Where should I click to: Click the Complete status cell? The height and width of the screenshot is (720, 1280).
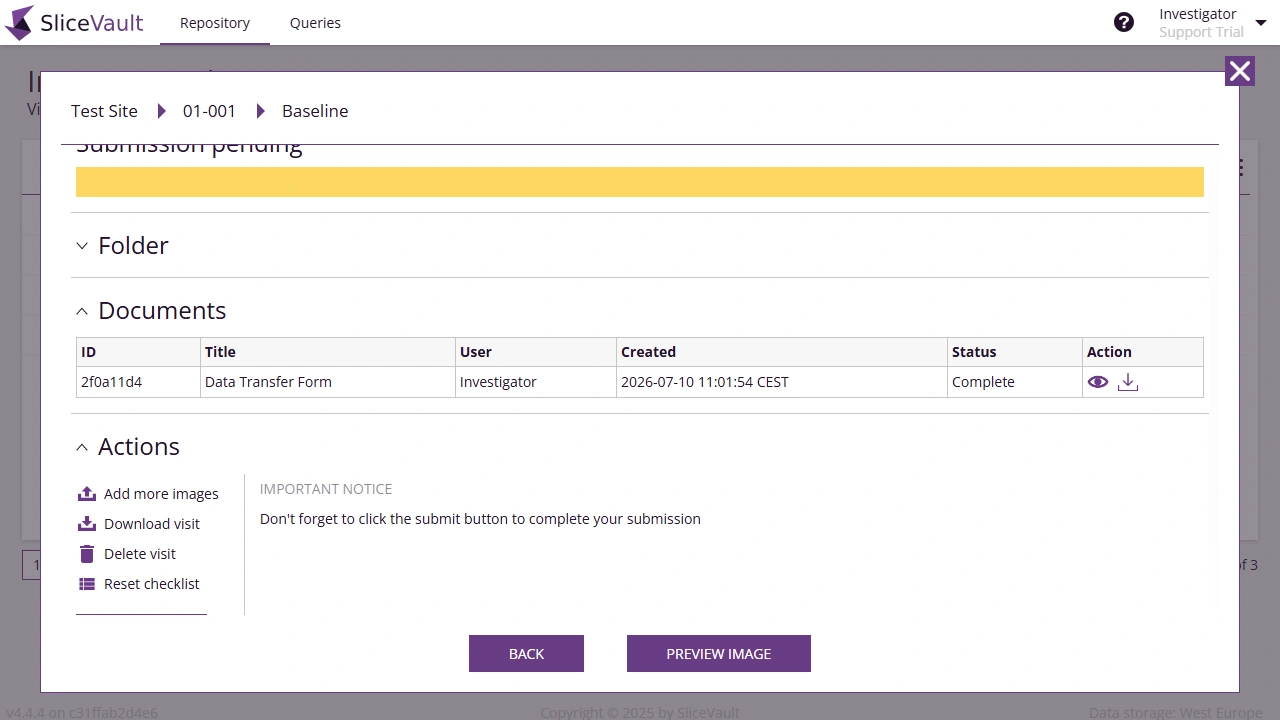pyautogui.click(x=1015, y=382)
